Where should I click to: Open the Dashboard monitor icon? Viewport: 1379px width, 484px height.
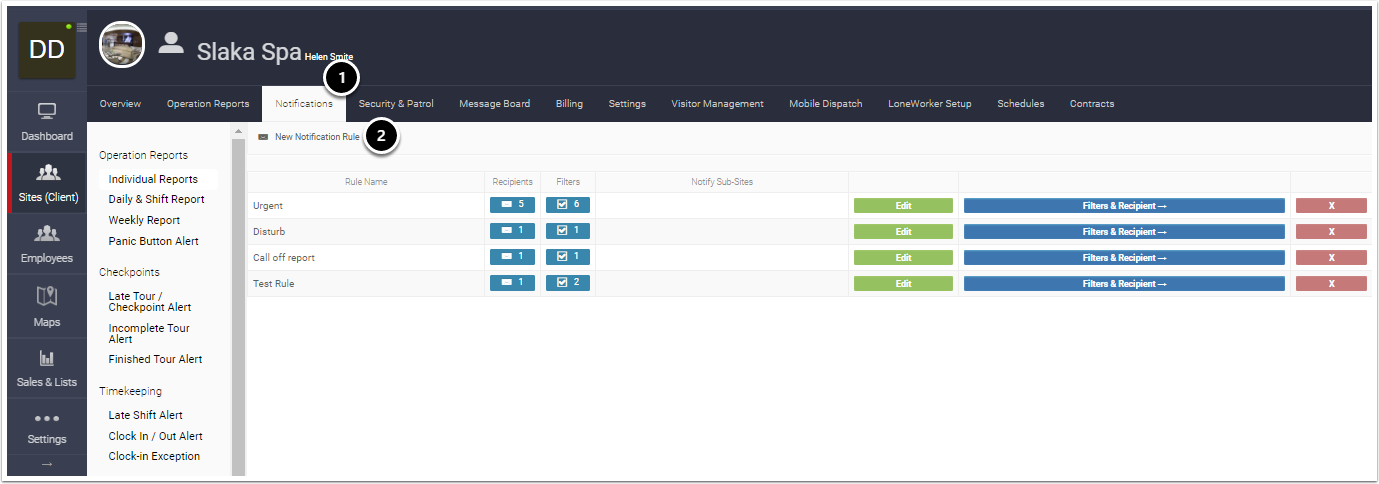pyautogui.click(x=47, y=111)
